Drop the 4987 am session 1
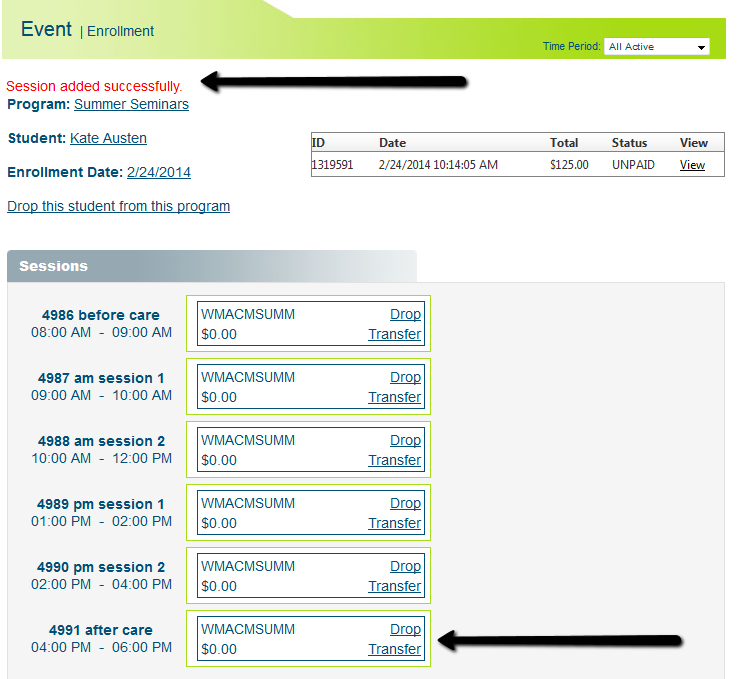This screenshot has width=741, height=679. pos(405,377)
